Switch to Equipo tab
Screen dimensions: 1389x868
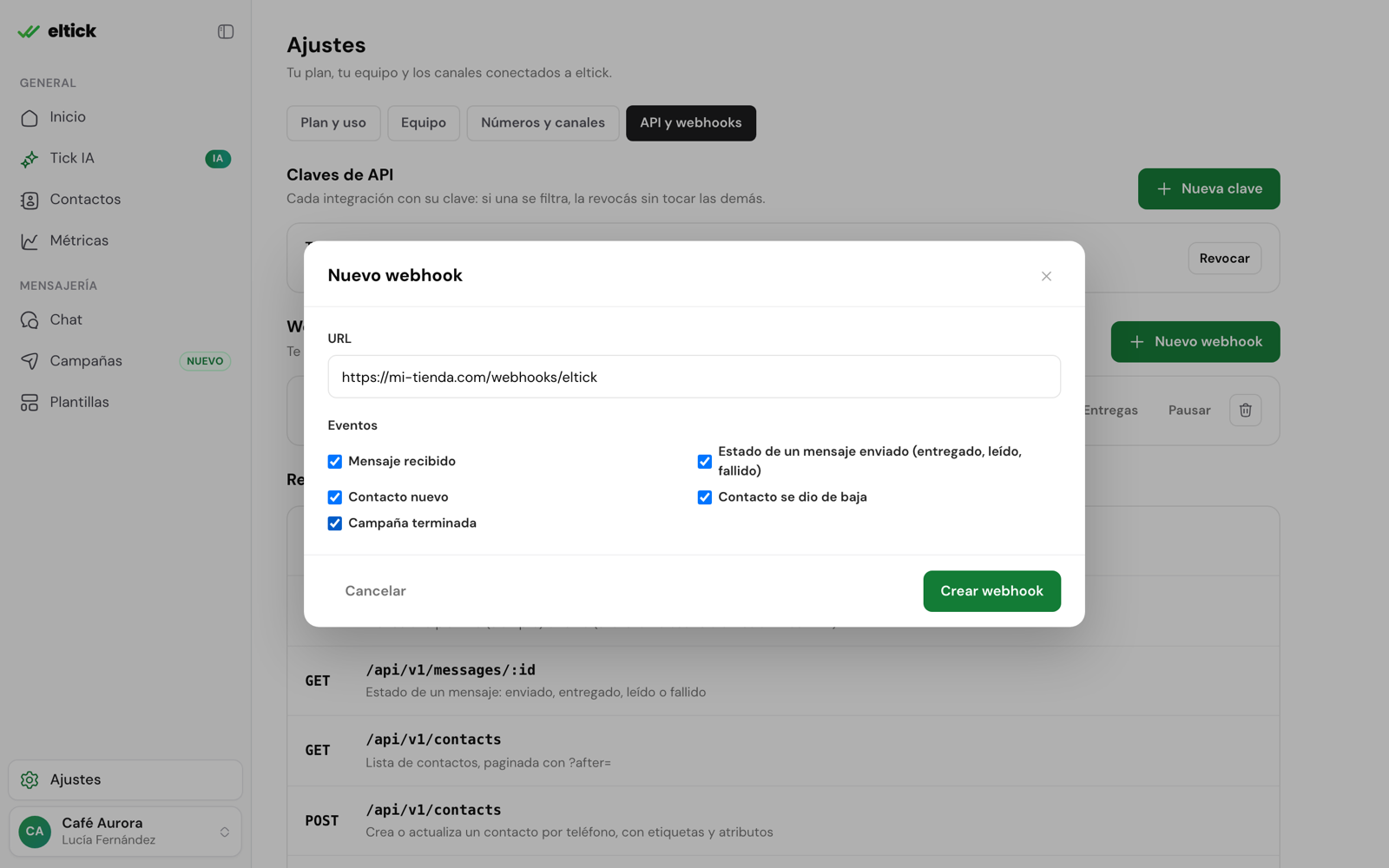424,123
